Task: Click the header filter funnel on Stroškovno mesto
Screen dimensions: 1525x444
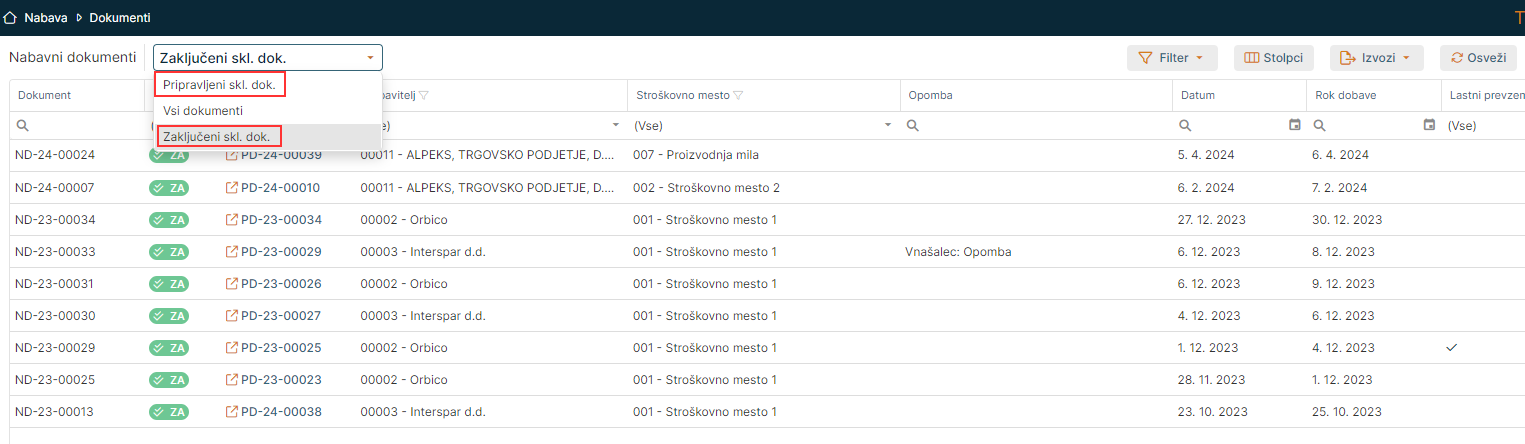Action: (x=739, y=96)
